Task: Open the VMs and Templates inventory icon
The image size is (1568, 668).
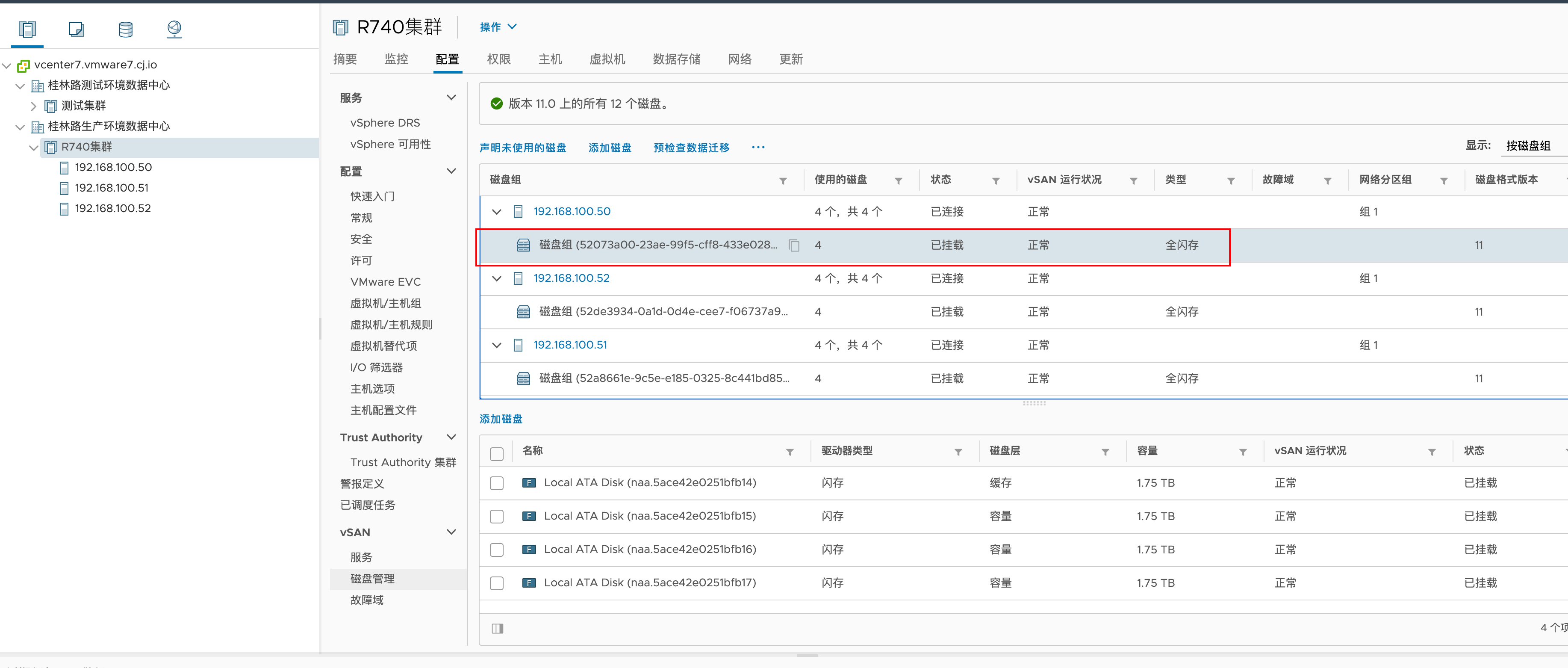Action: 76,29
